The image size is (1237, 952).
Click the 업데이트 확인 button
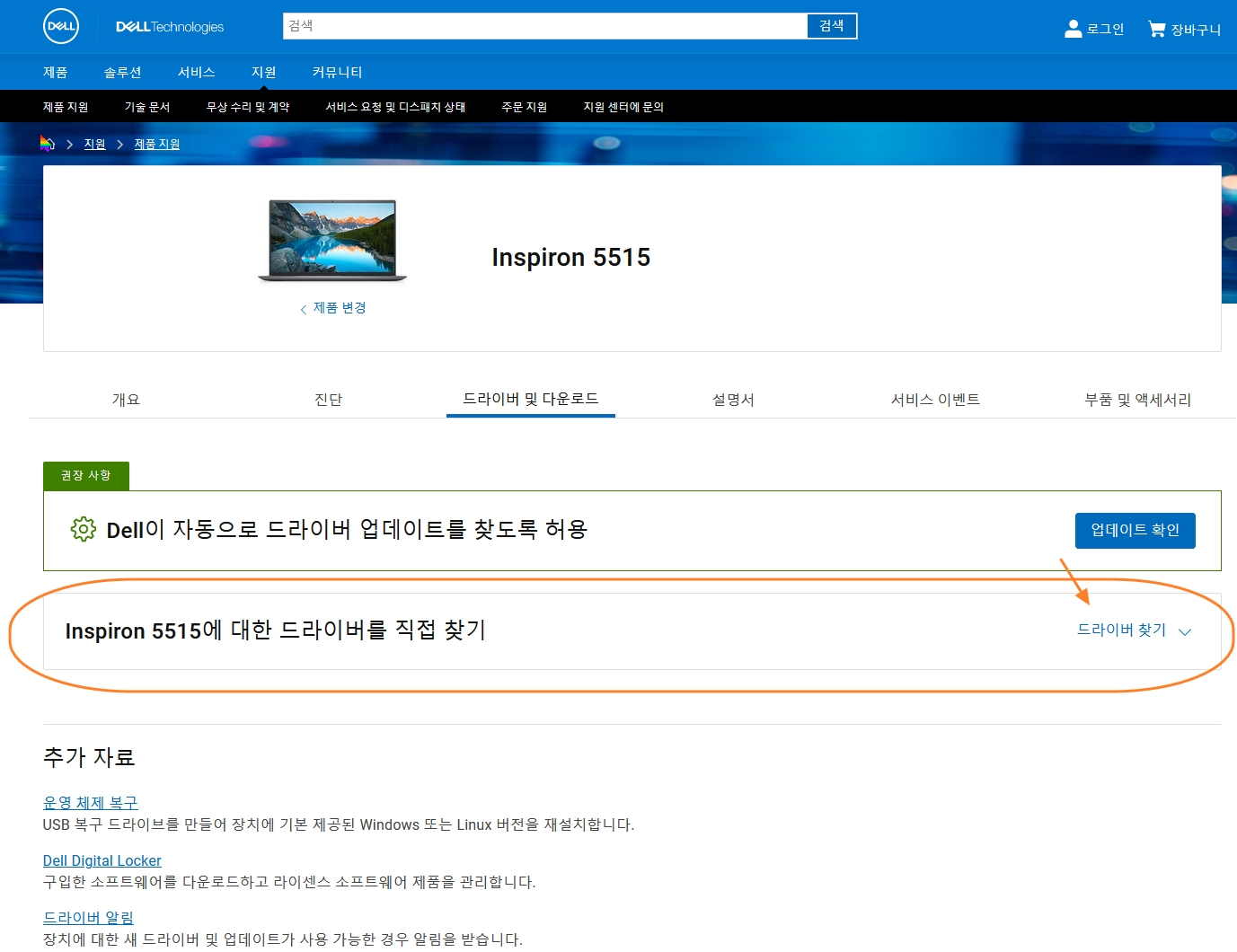click(1134, 530)
